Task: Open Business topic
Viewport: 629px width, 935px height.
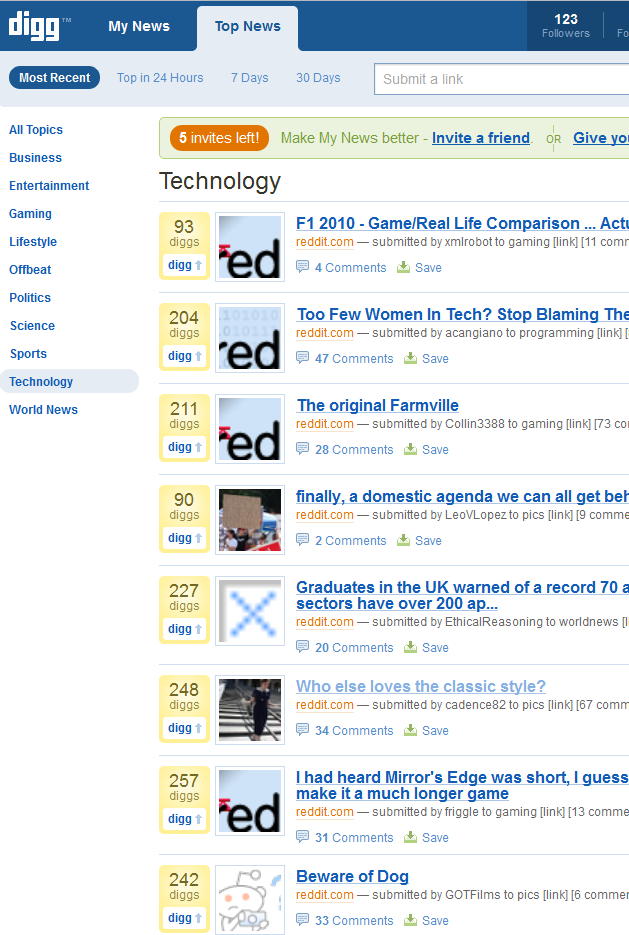Action: [x=35, y=157]
